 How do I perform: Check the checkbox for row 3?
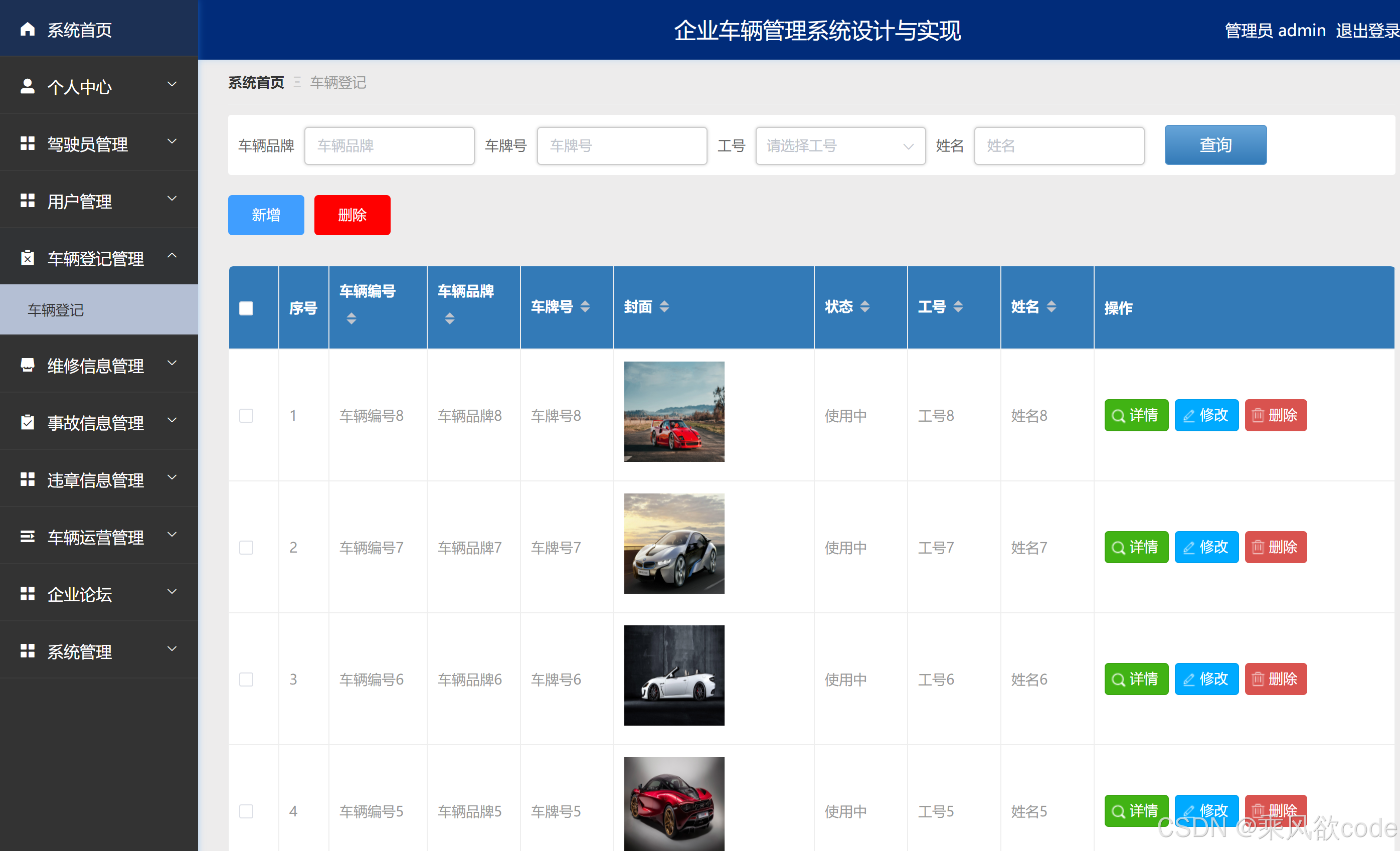pos(246,679)
